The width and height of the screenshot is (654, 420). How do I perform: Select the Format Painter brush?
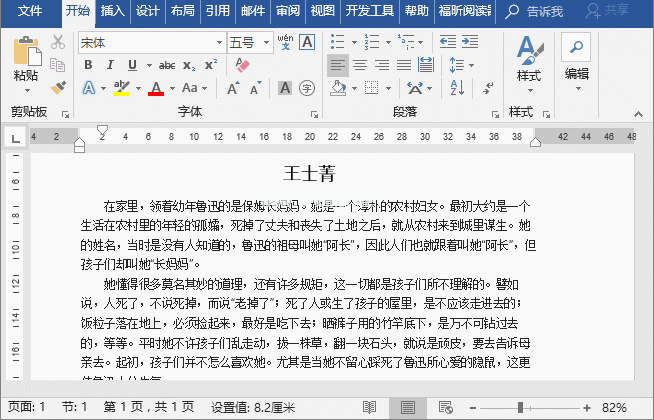pos(58,88)
